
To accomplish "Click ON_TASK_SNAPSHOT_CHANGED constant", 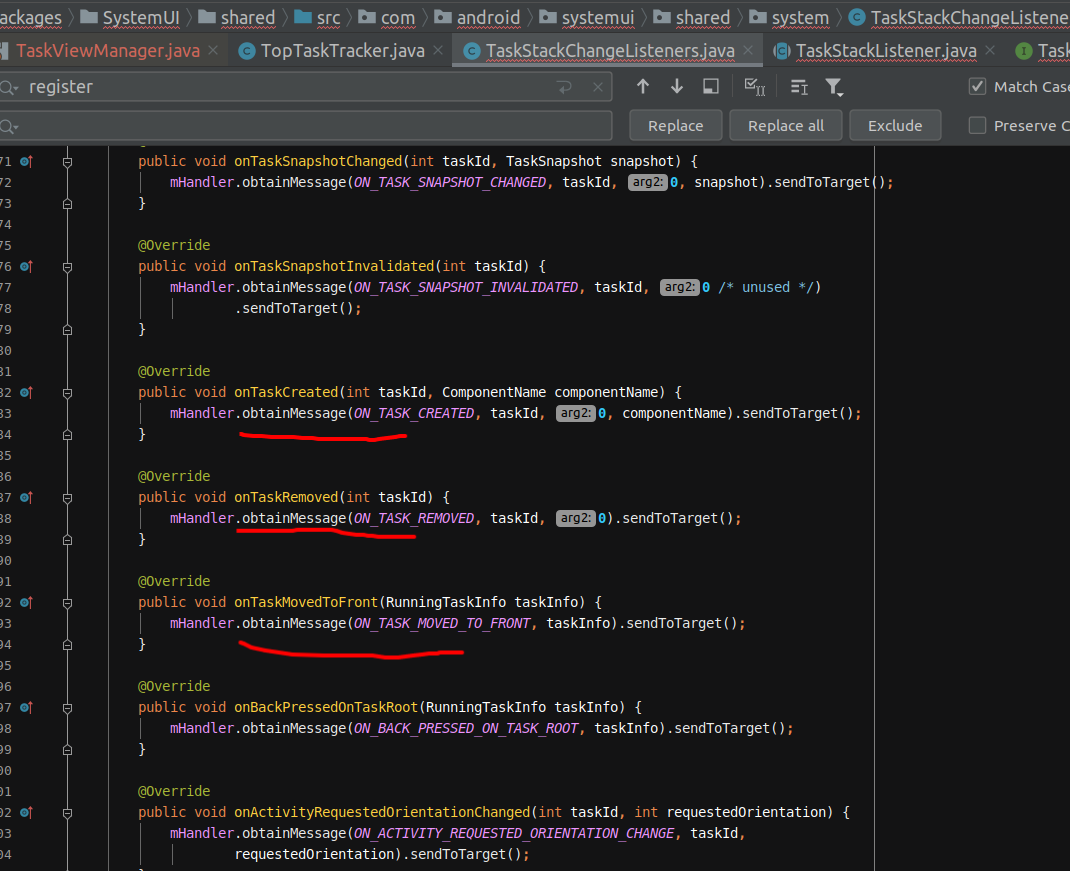I will (x=450, y=183).
